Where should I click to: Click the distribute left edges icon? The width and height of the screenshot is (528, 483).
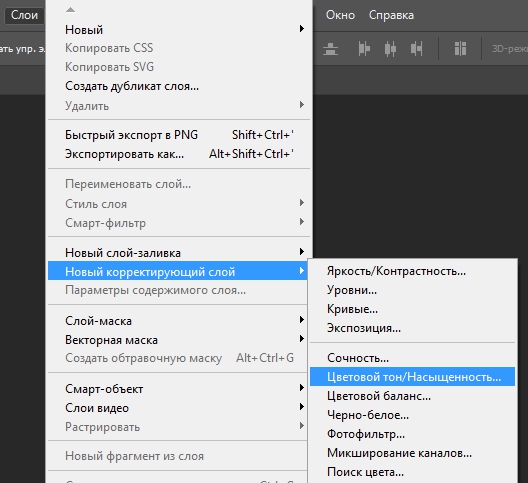[x=364, y=49]
